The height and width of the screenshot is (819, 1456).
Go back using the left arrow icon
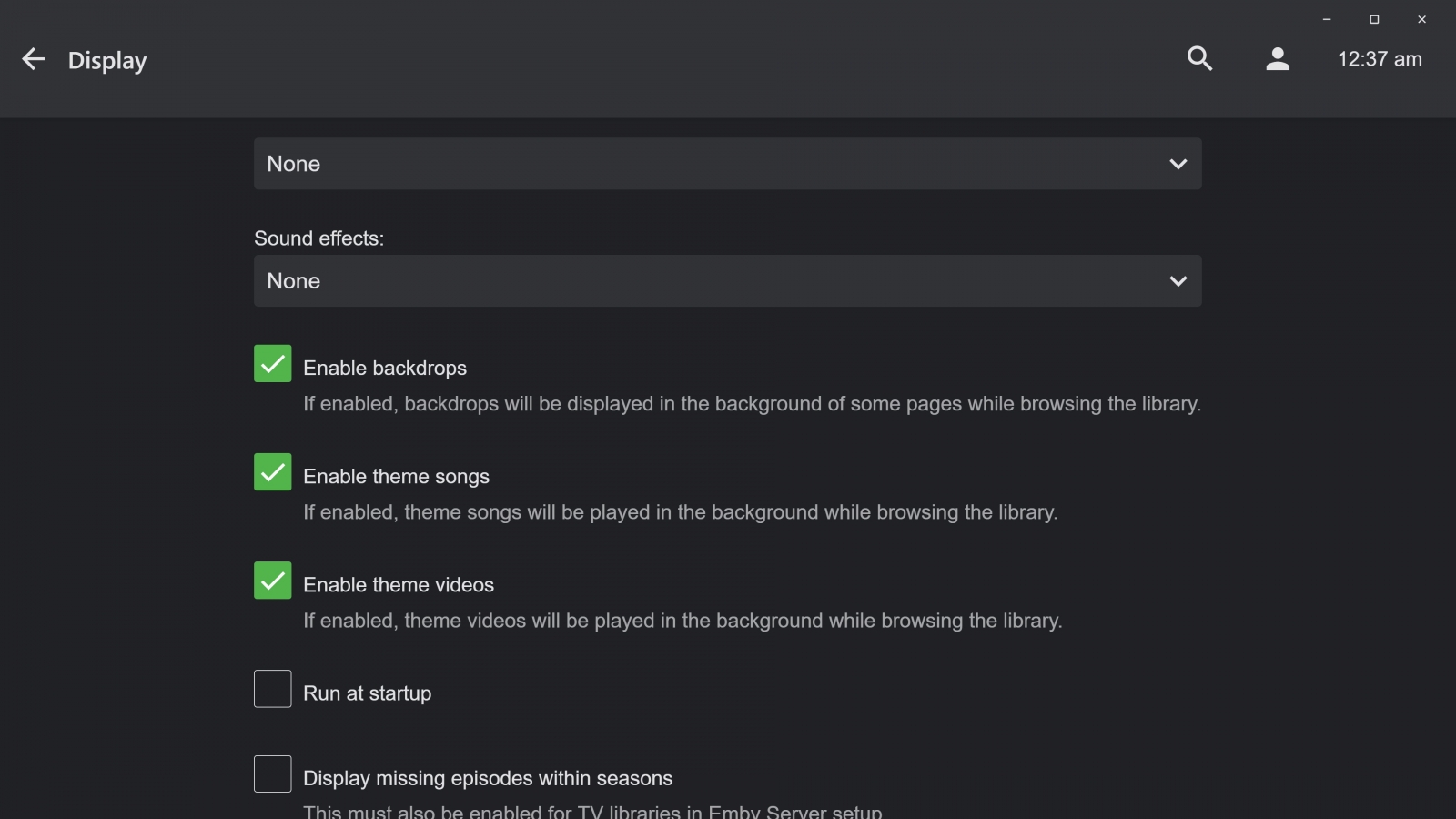(x=34, y=60)
